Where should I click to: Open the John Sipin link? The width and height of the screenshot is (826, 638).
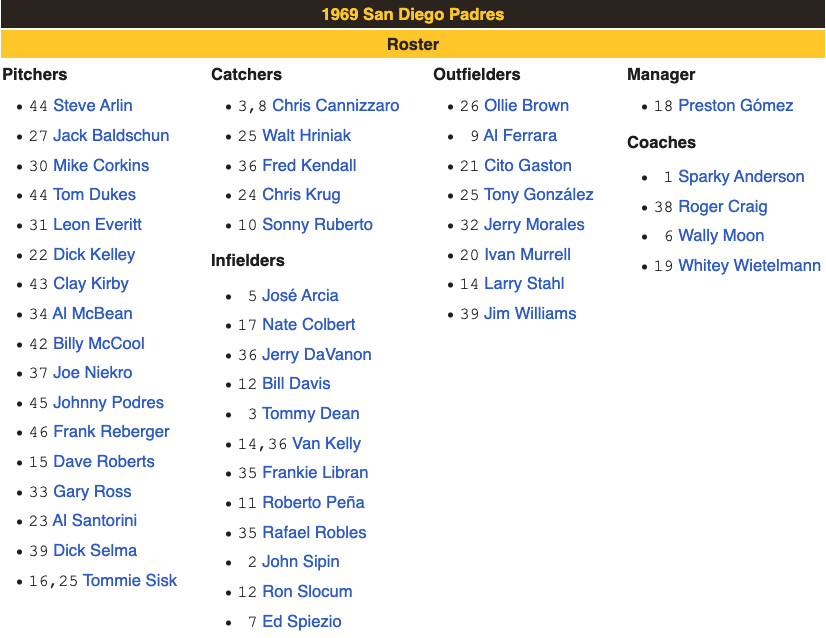click(x=301, y=562)
